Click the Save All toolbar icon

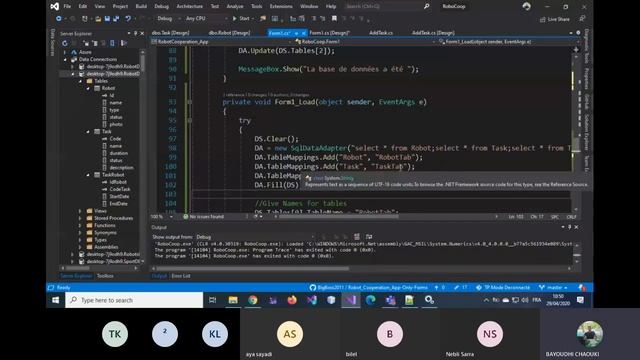point(116,18)
